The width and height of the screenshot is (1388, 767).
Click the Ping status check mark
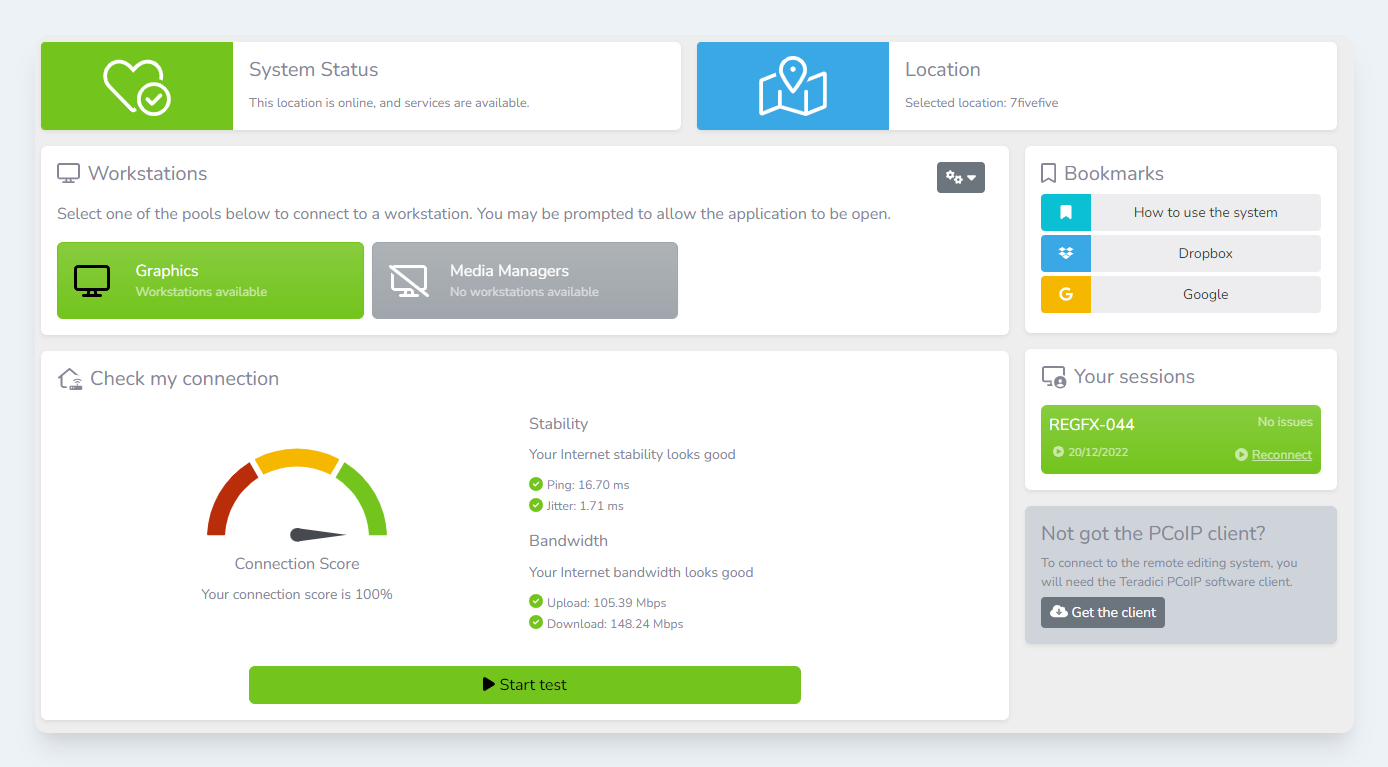(x=536, y=485)
